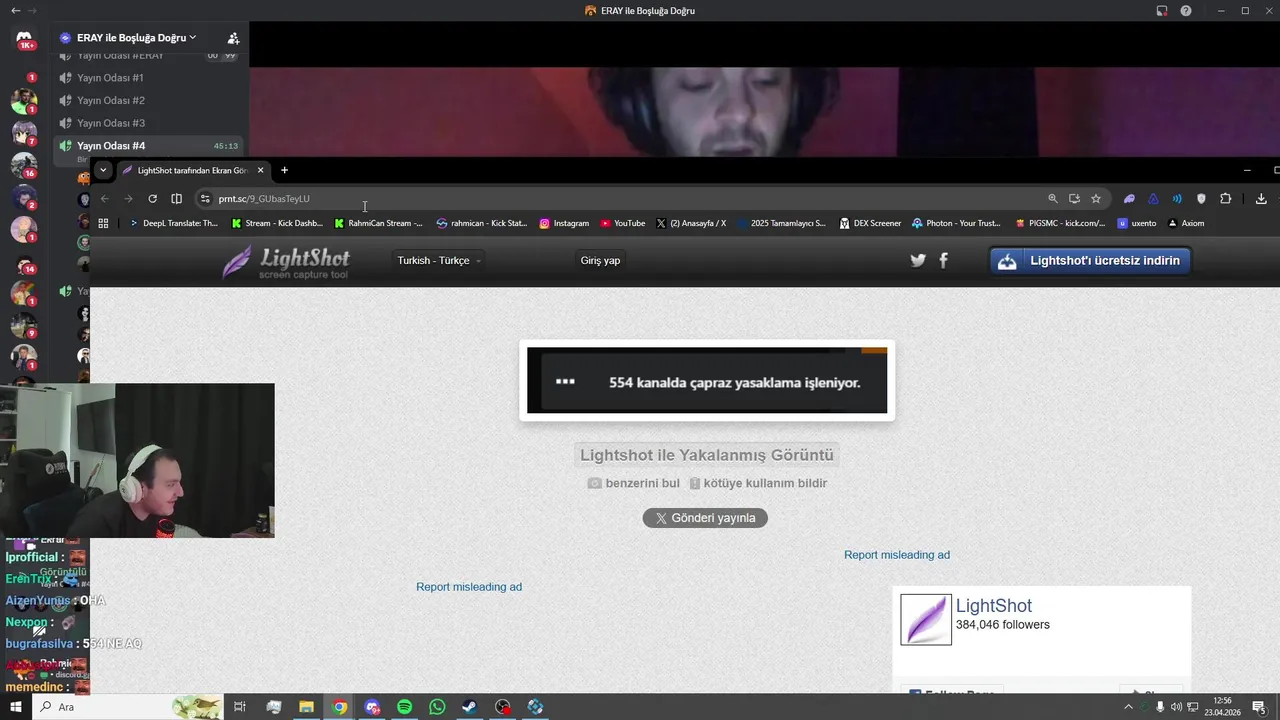Reload the prnt.sc page
The width and height of the screenshot is (1280, 720).
coord(152,198)
